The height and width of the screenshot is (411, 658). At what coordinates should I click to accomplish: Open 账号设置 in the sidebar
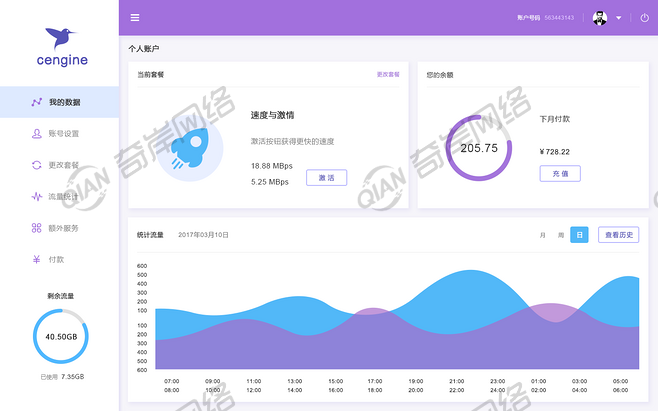(63, 133)
